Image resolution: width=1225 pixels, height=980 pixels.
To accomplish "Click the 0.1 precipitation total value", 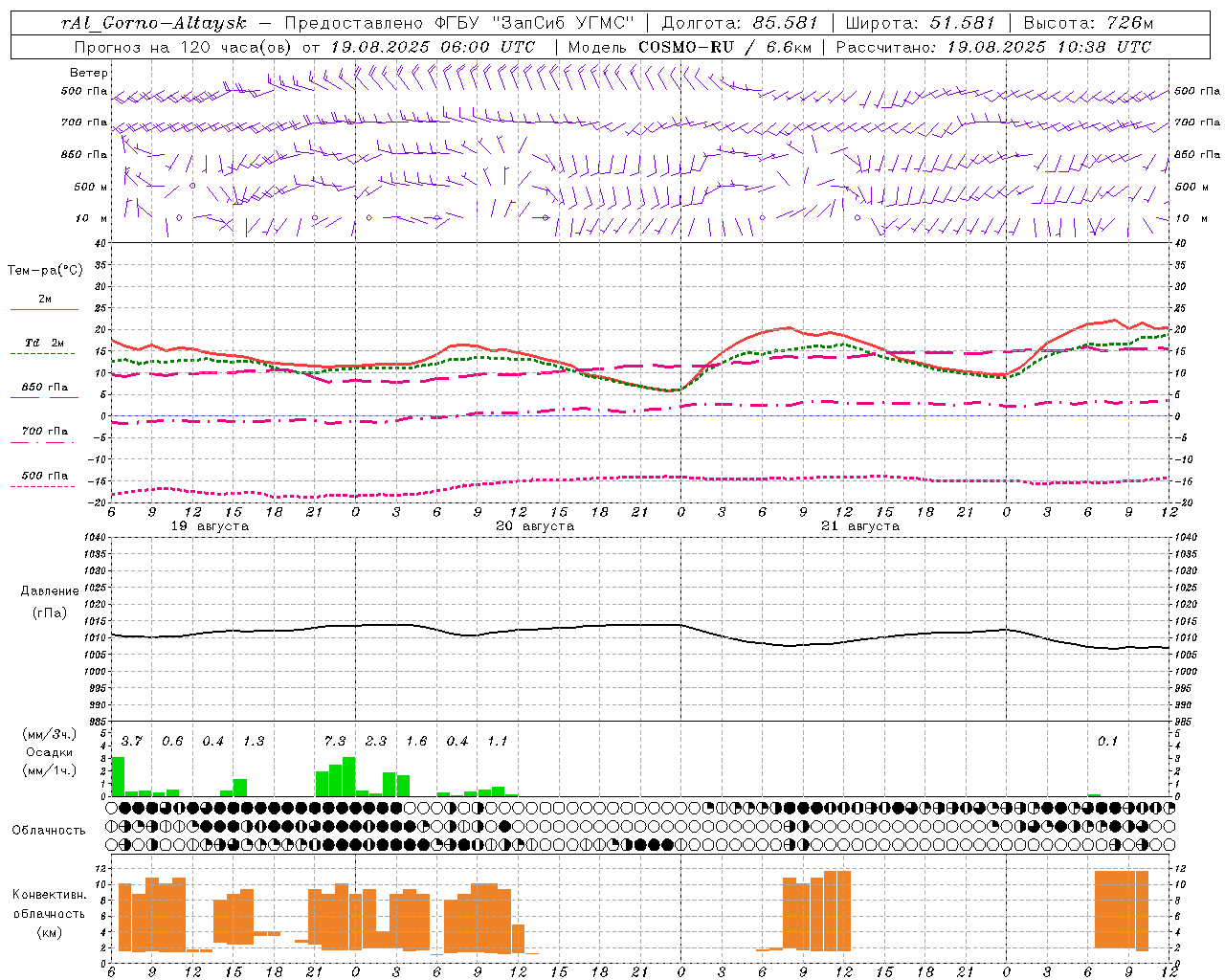I will coord(1107,741).
